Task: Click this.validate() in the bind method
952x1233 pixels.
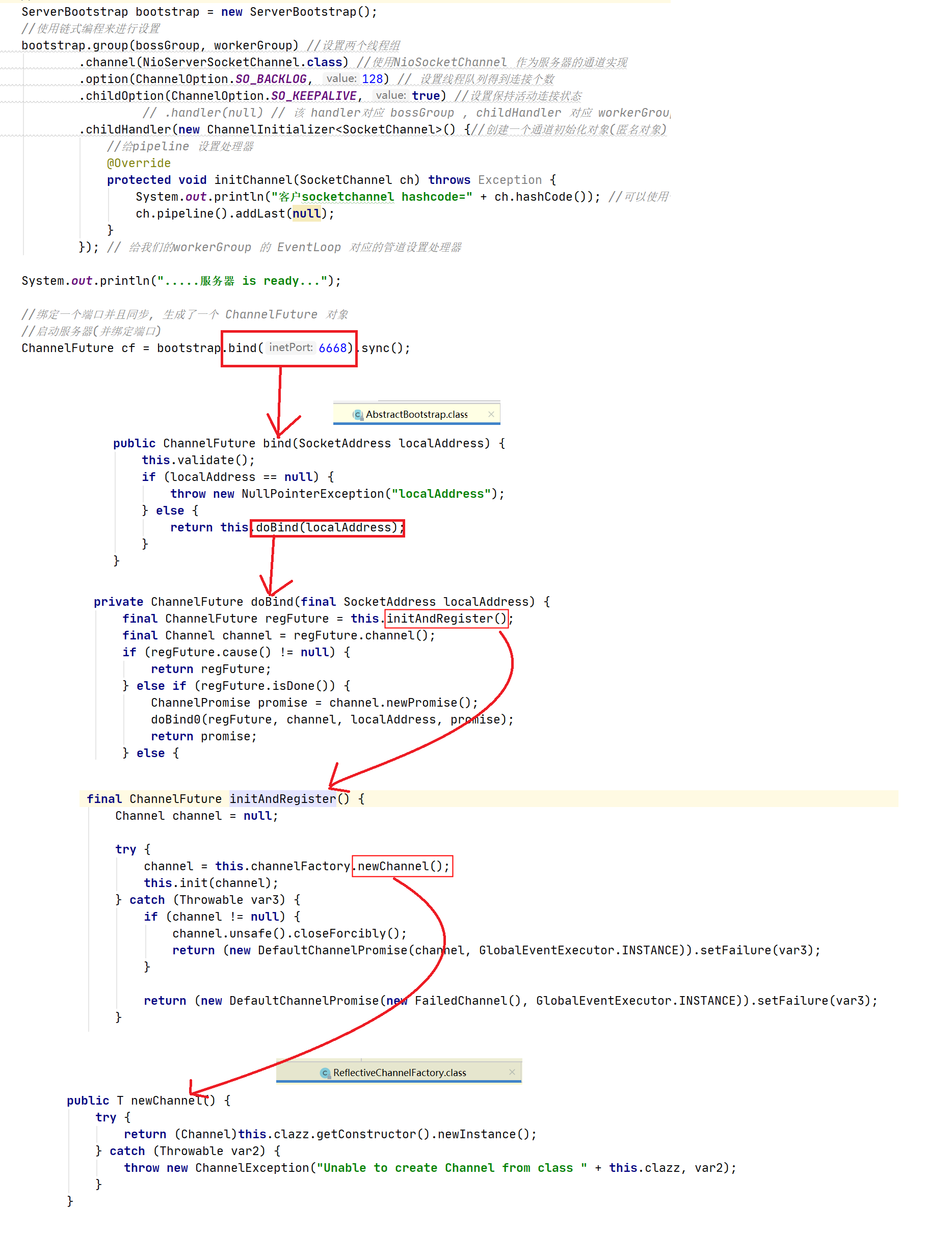Action: pyautogui.click(x=194, y=460)
